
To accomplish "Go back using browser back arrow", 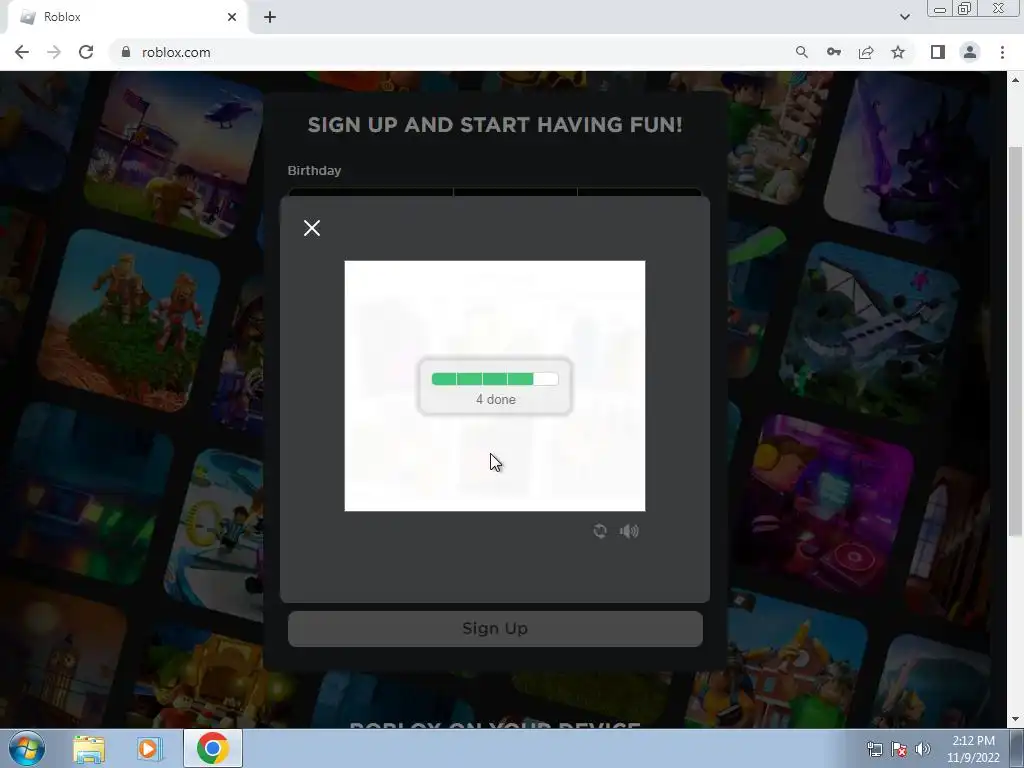I will coord(22,52).
